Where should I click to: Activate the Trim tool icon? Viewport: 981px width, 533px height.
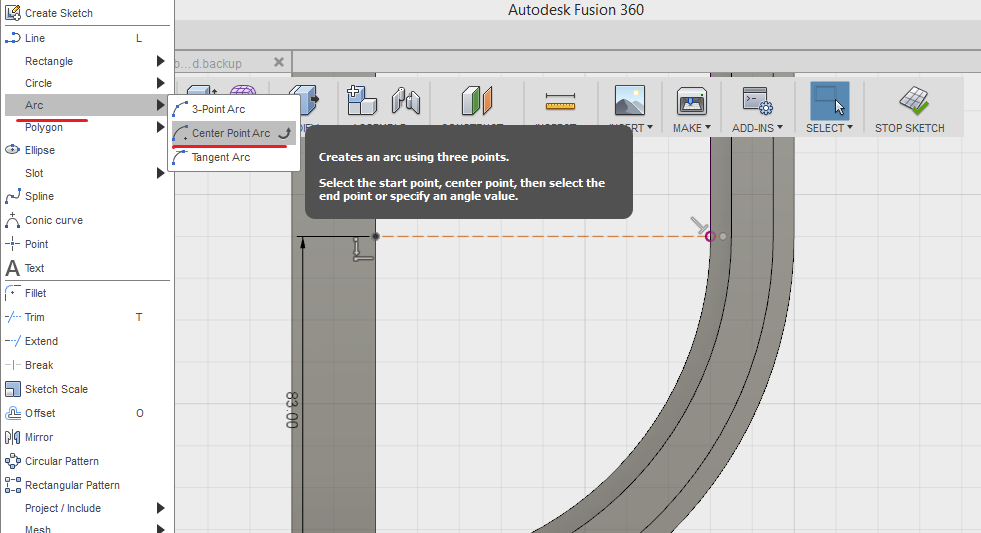[x=13, y=317]
